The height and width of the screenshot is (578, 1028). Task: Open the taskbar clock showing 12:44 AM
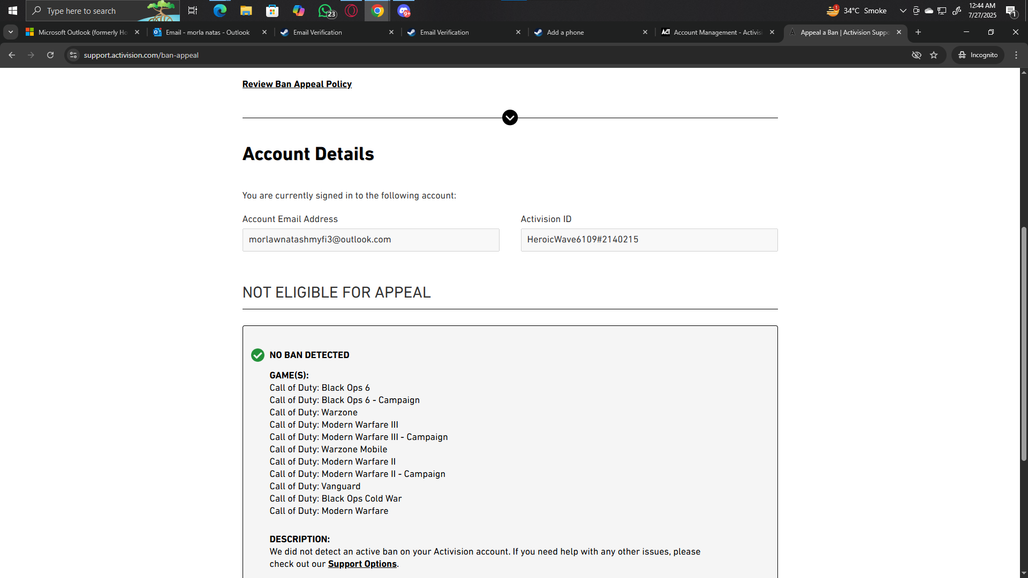982,10
